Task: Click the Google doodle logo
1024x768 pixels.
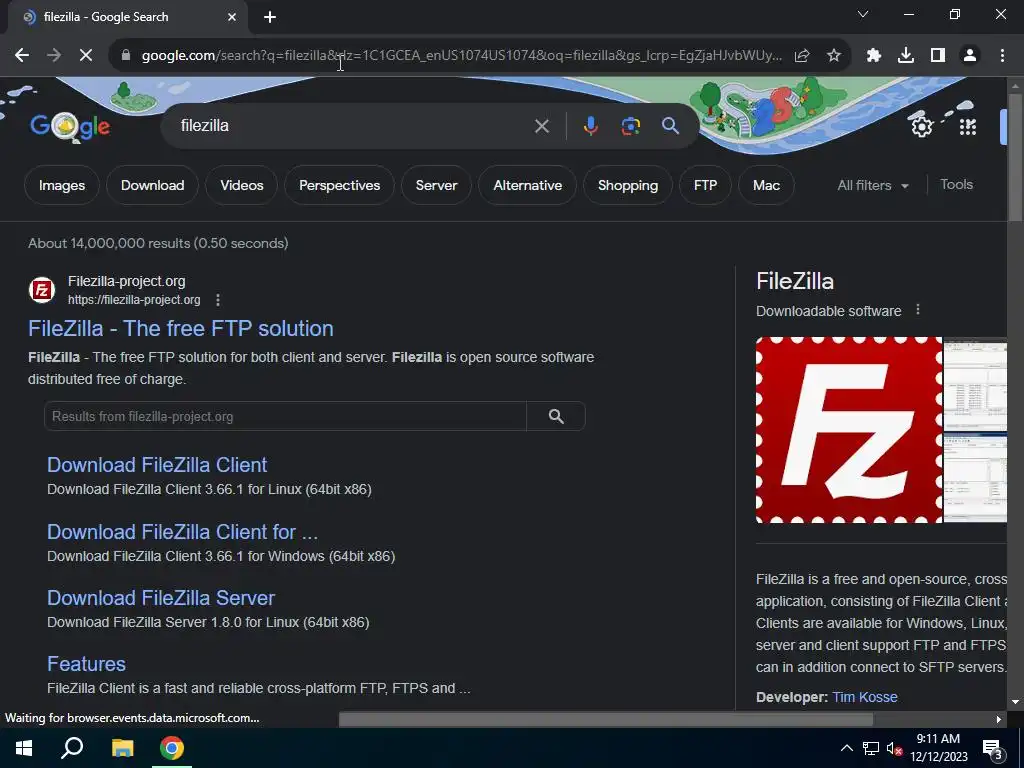Action: click(x=70, y=126)
